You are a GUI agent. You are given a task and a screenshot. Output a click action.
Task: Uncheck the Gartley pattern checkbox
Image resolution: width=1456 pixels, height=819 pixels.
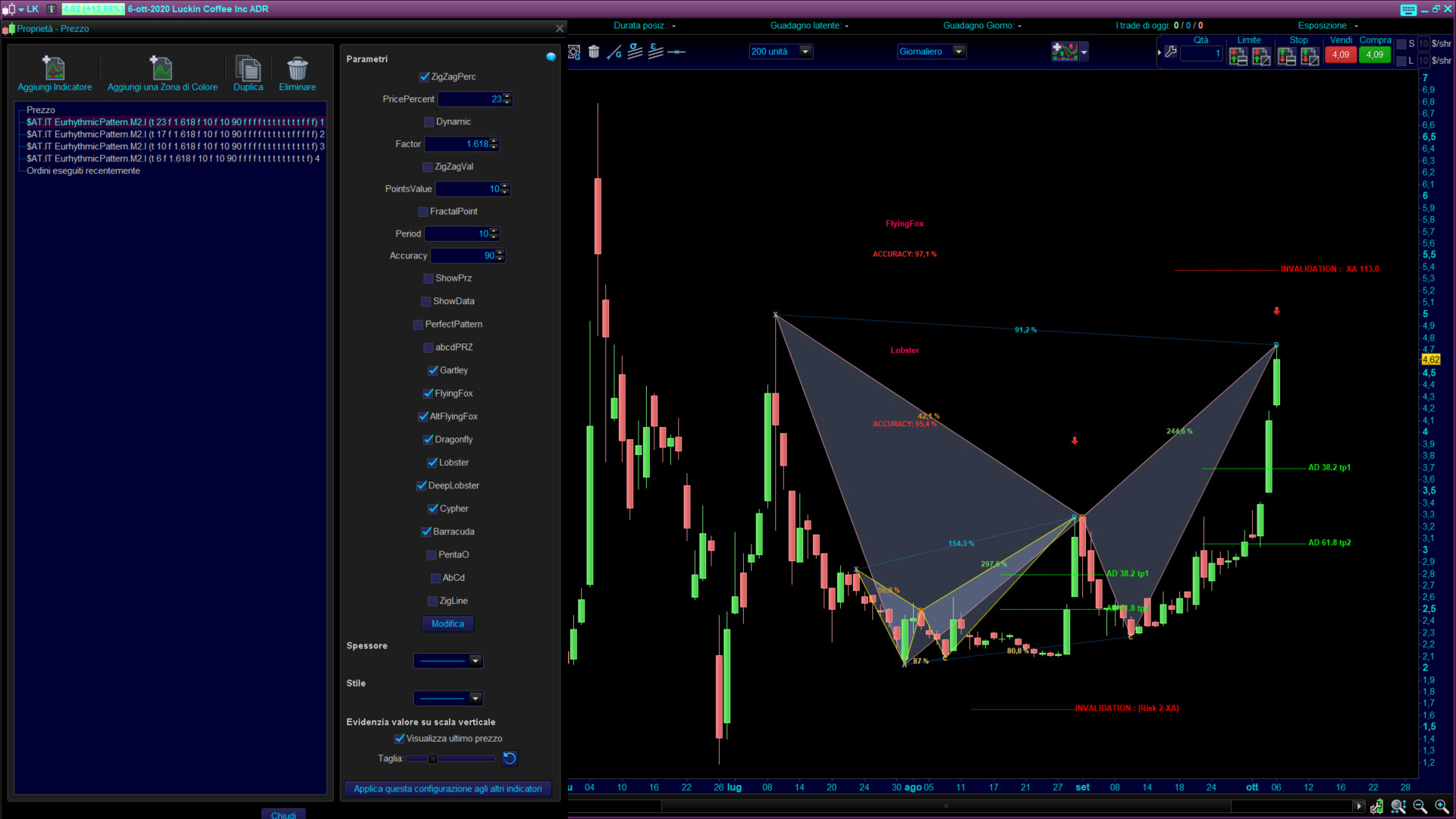click(433, 370)
